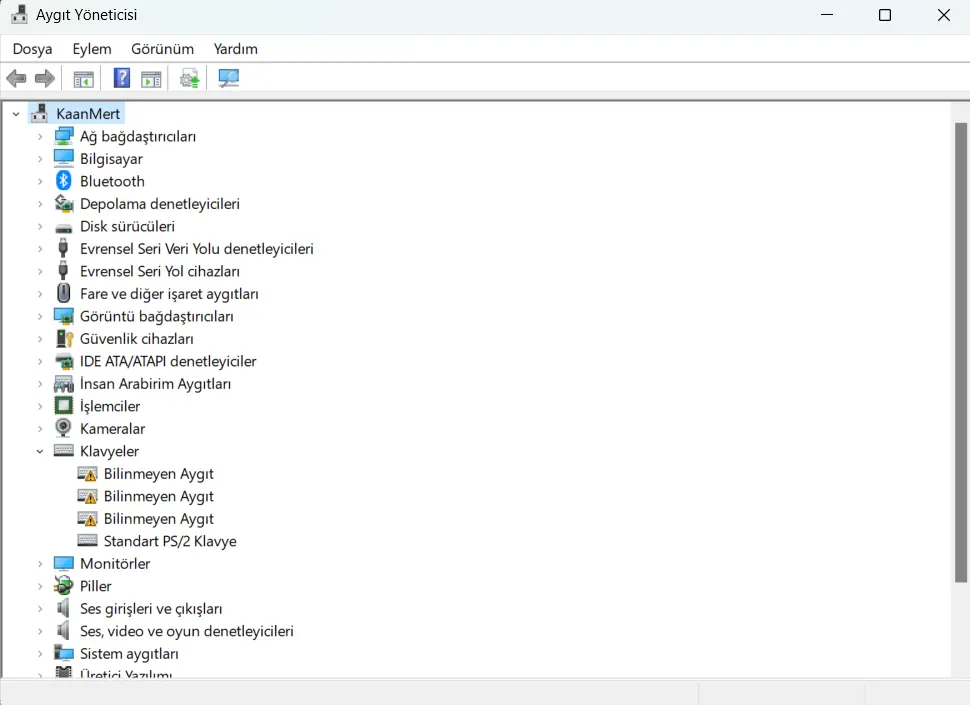Click the KaanMert computer root icon
This screenshot has height=705, width=970.
(40, 113)
